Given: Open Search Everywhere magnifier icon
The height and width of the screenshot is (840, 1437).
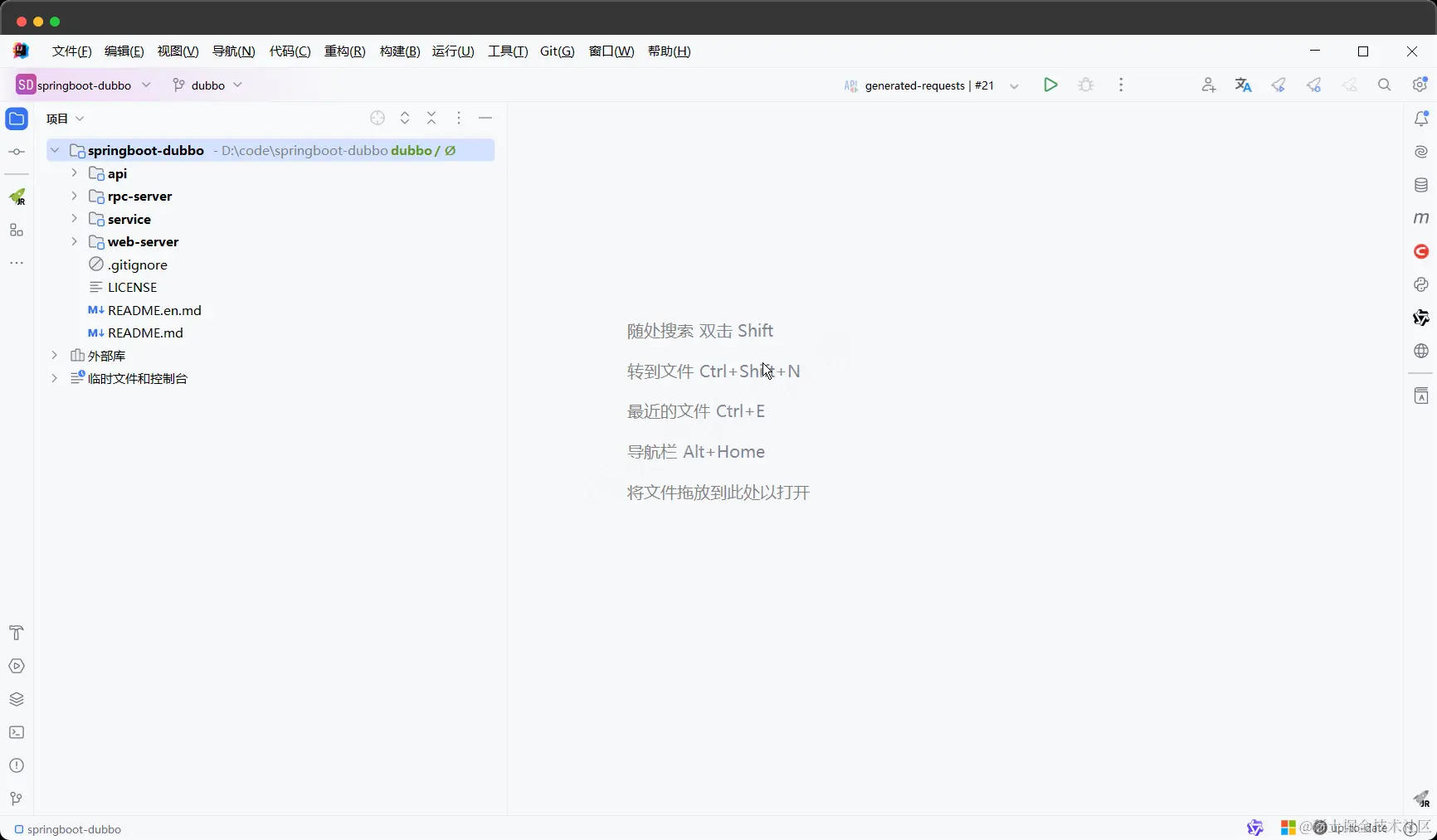Looking at the screenshot, I should pyautogui.click(x=1384, y=85).
